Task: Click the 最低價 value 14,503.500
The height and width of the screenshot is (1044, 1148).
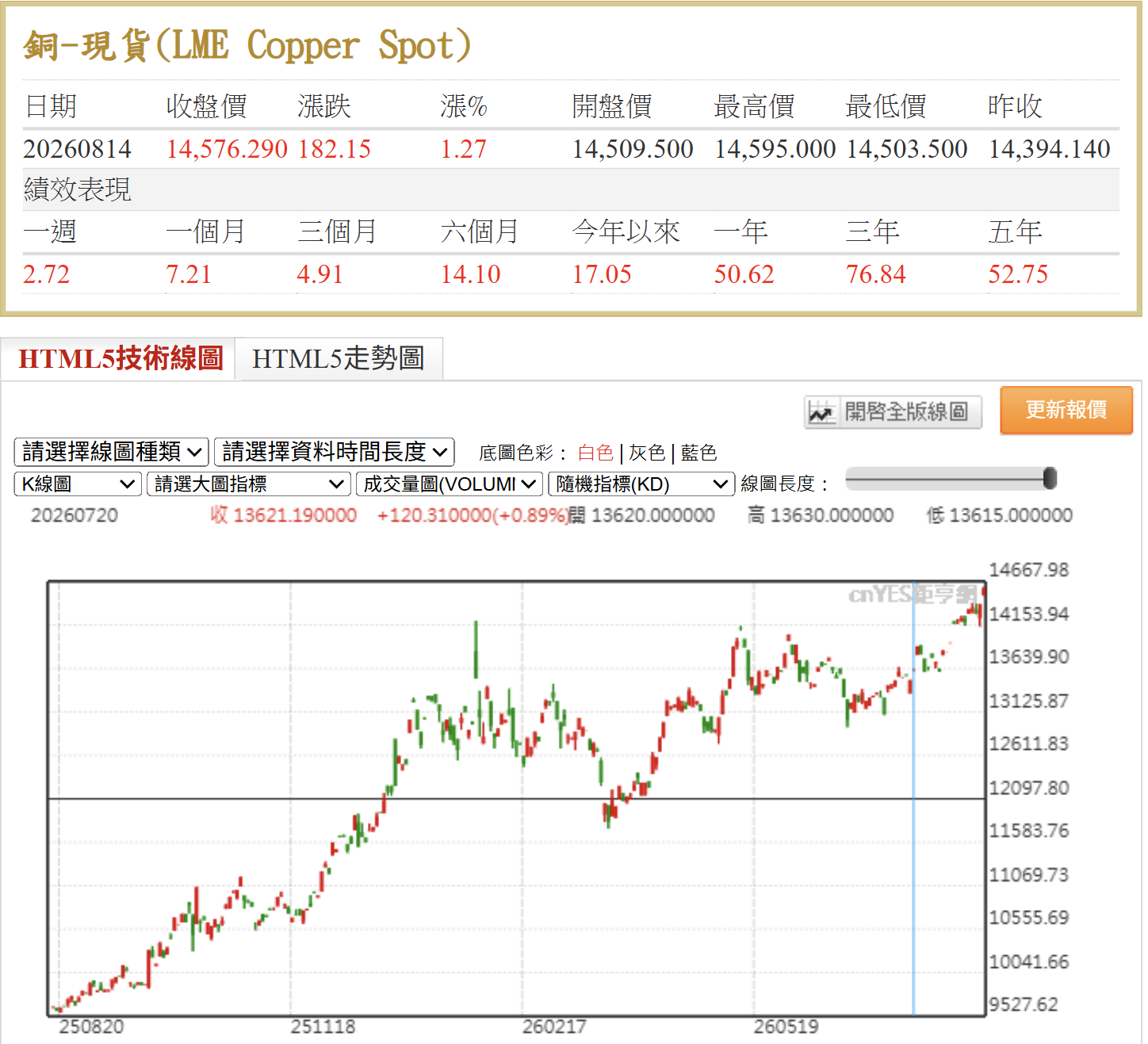Action: click(x=907, y=149)
